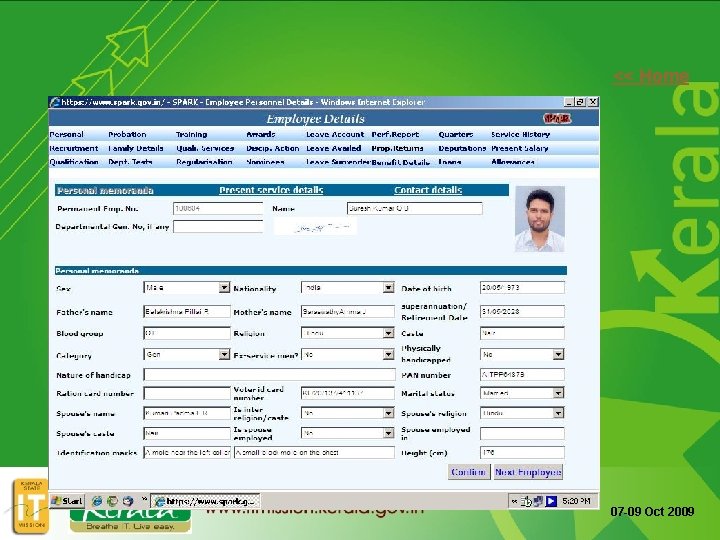Click the Retirement Date field

522,311
